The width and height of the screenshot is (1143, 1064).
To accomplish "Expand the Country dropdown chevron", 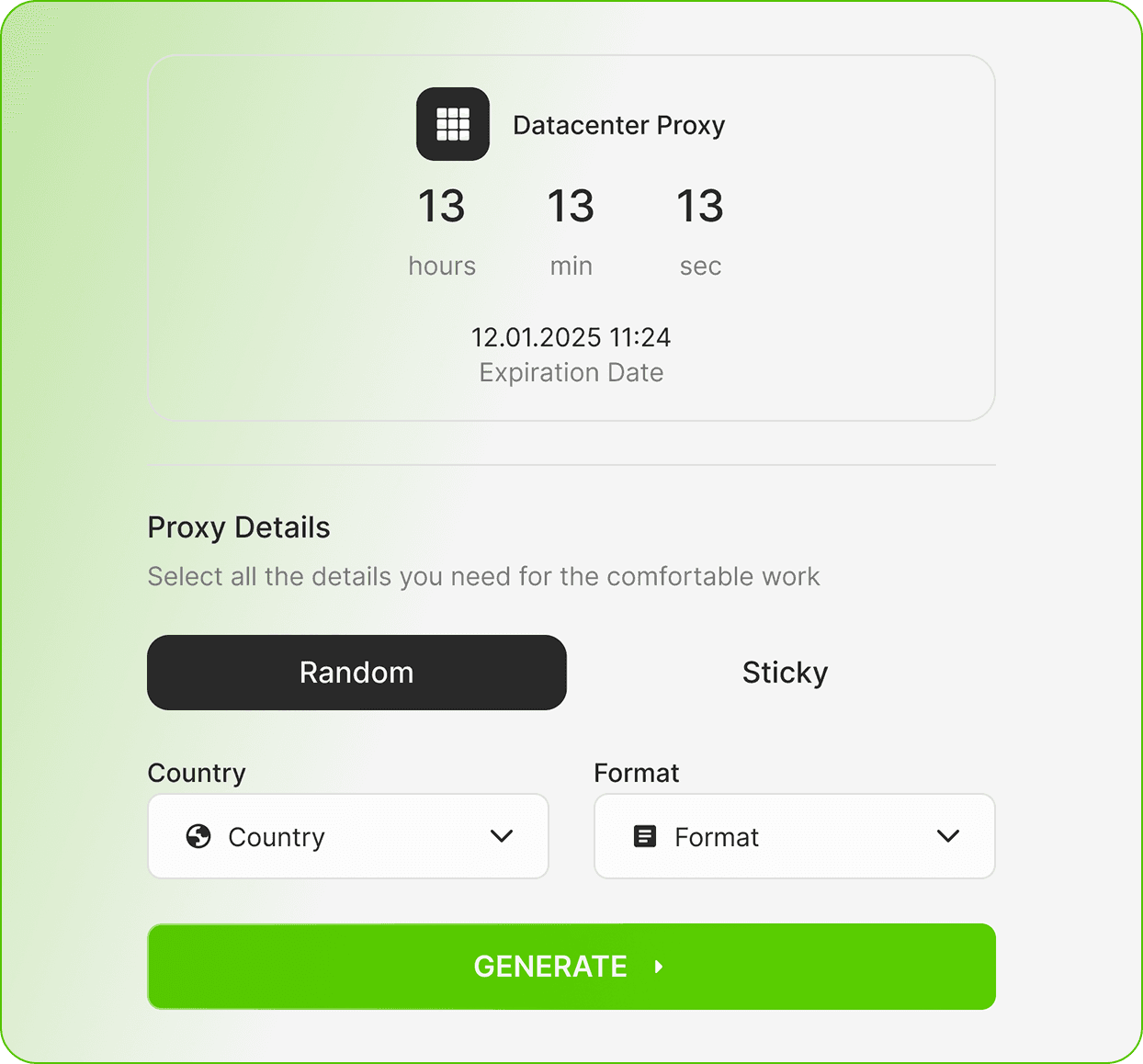I will 502,836.
